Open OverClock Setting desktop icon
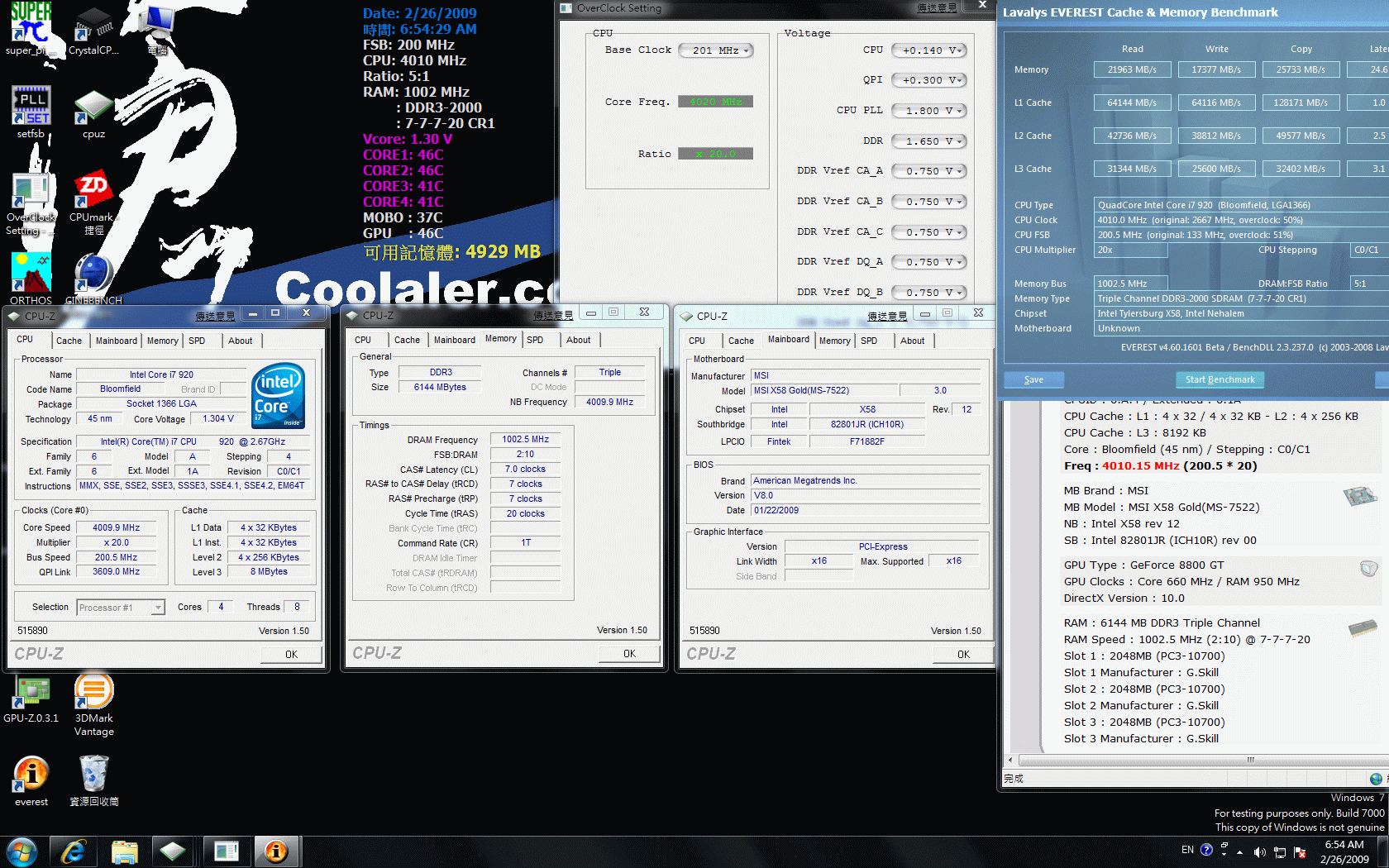This screenshot has width=1389, height=868. click(31, 203)
